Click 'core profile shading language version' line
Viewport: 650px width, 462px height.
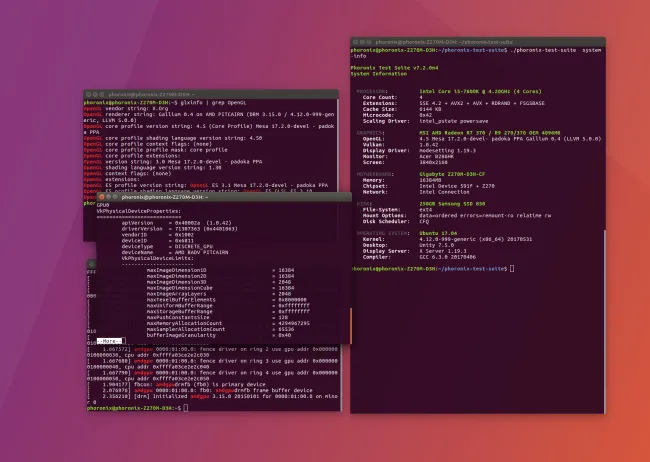coord(173,138)
